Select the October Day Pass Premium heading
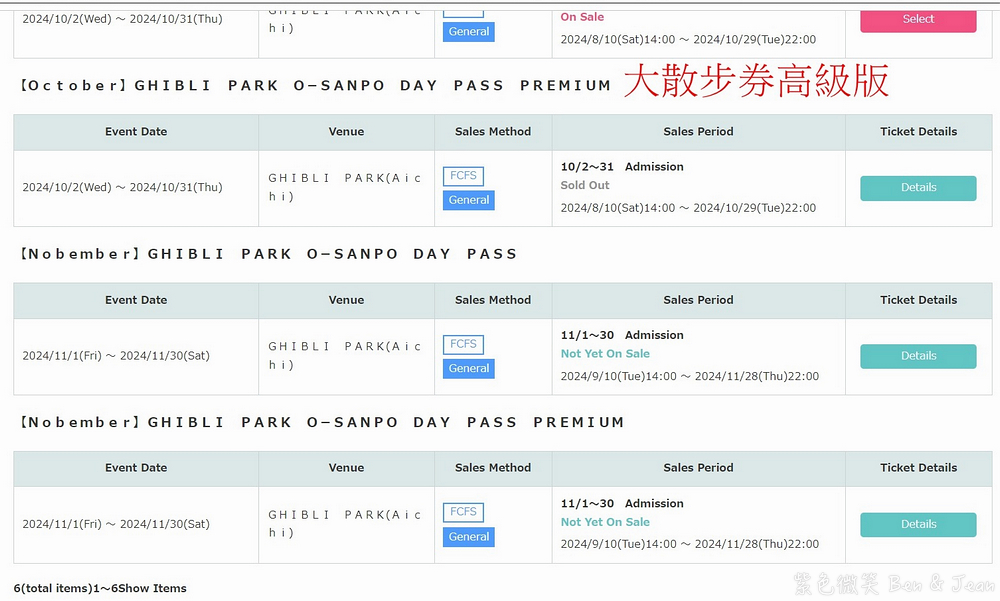 316,86
